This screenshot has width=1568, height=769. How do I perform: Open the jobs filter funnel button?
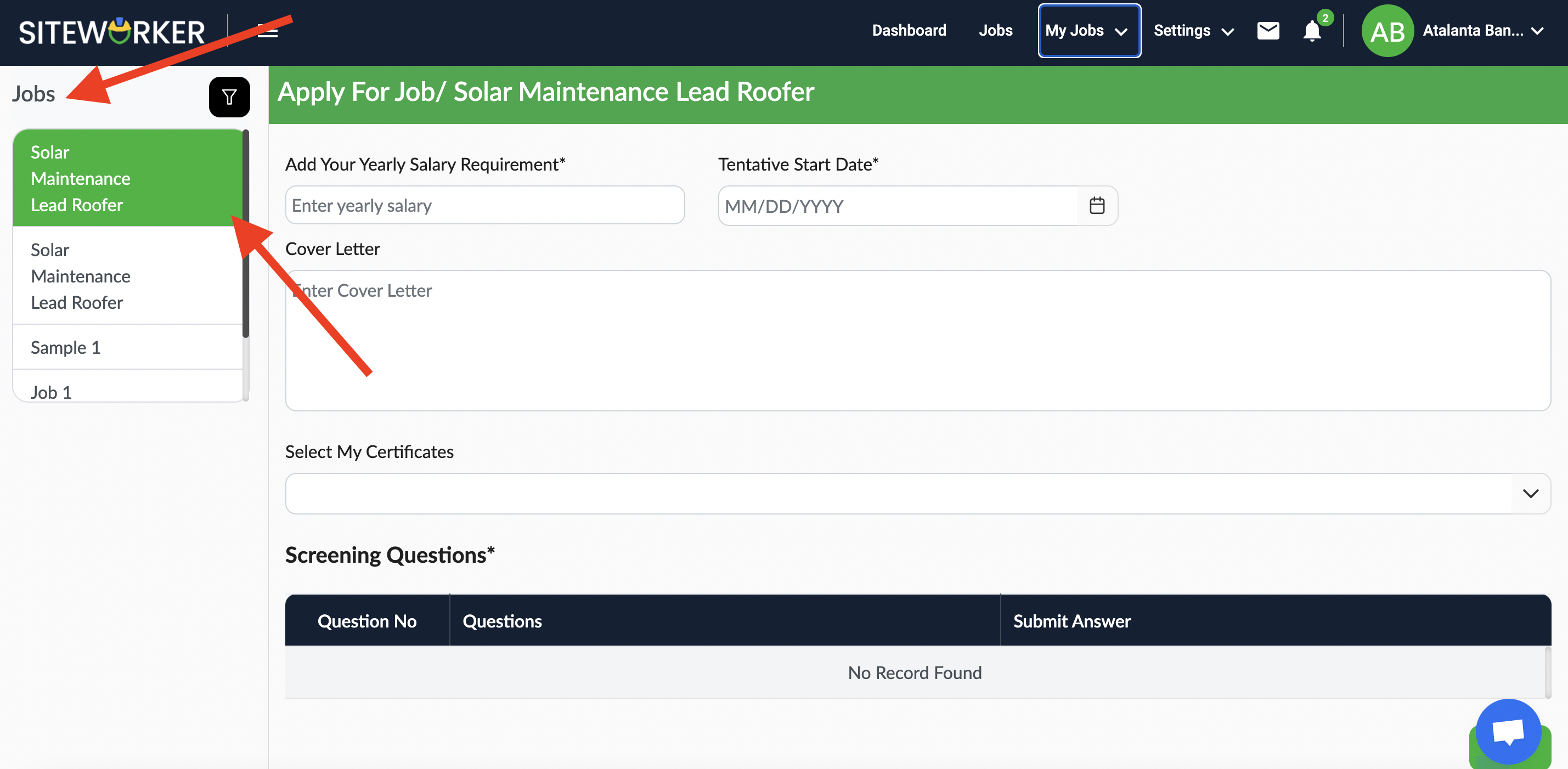tap(229, 97)
